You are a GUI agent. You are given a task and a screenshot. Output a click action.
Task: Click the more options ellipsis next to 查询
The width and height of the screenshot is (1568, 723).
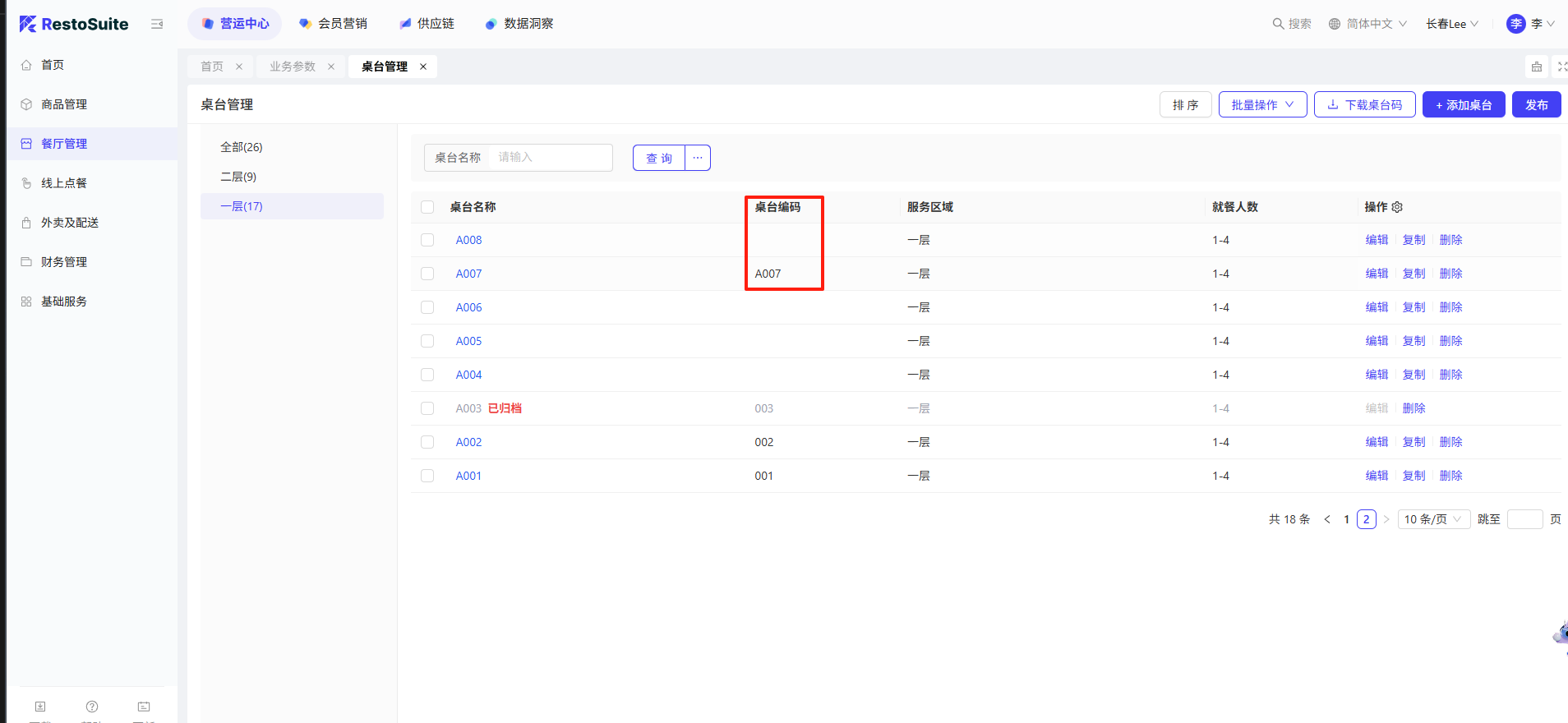(698, 158)
